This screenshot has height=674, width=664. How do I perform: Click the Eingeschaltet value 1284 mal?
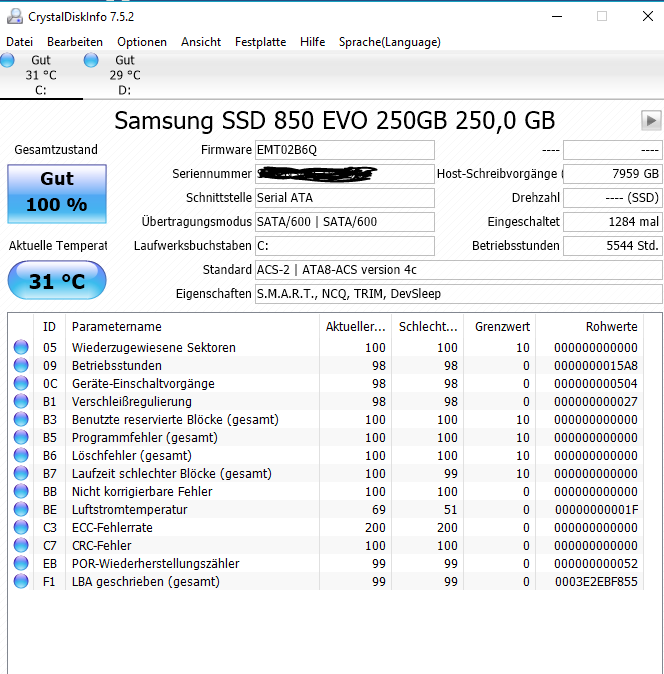pos(613,222)
